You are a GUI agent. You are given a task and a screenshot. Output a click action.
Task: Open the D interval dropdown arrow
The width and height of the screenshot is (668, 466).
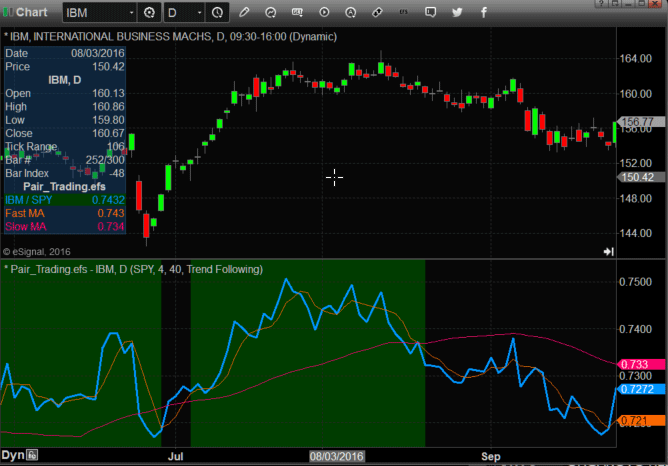[199, 13]
